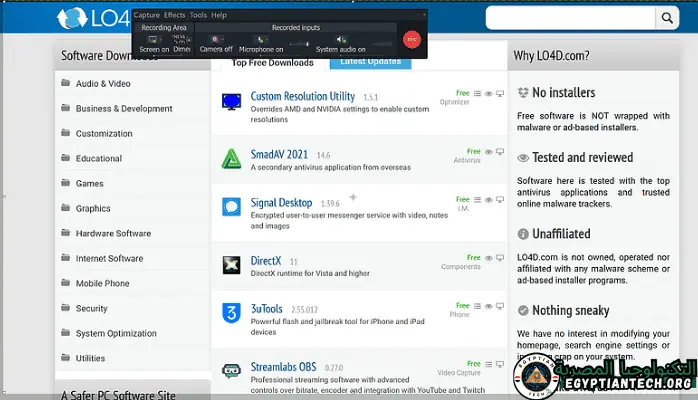Click the recording dimensions field

click(179, 39)
